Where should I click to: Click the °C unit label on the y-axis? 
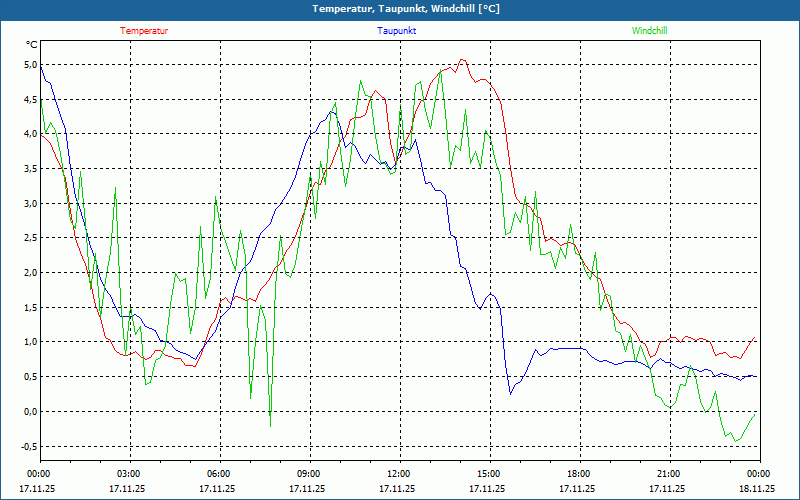[32, 45]
